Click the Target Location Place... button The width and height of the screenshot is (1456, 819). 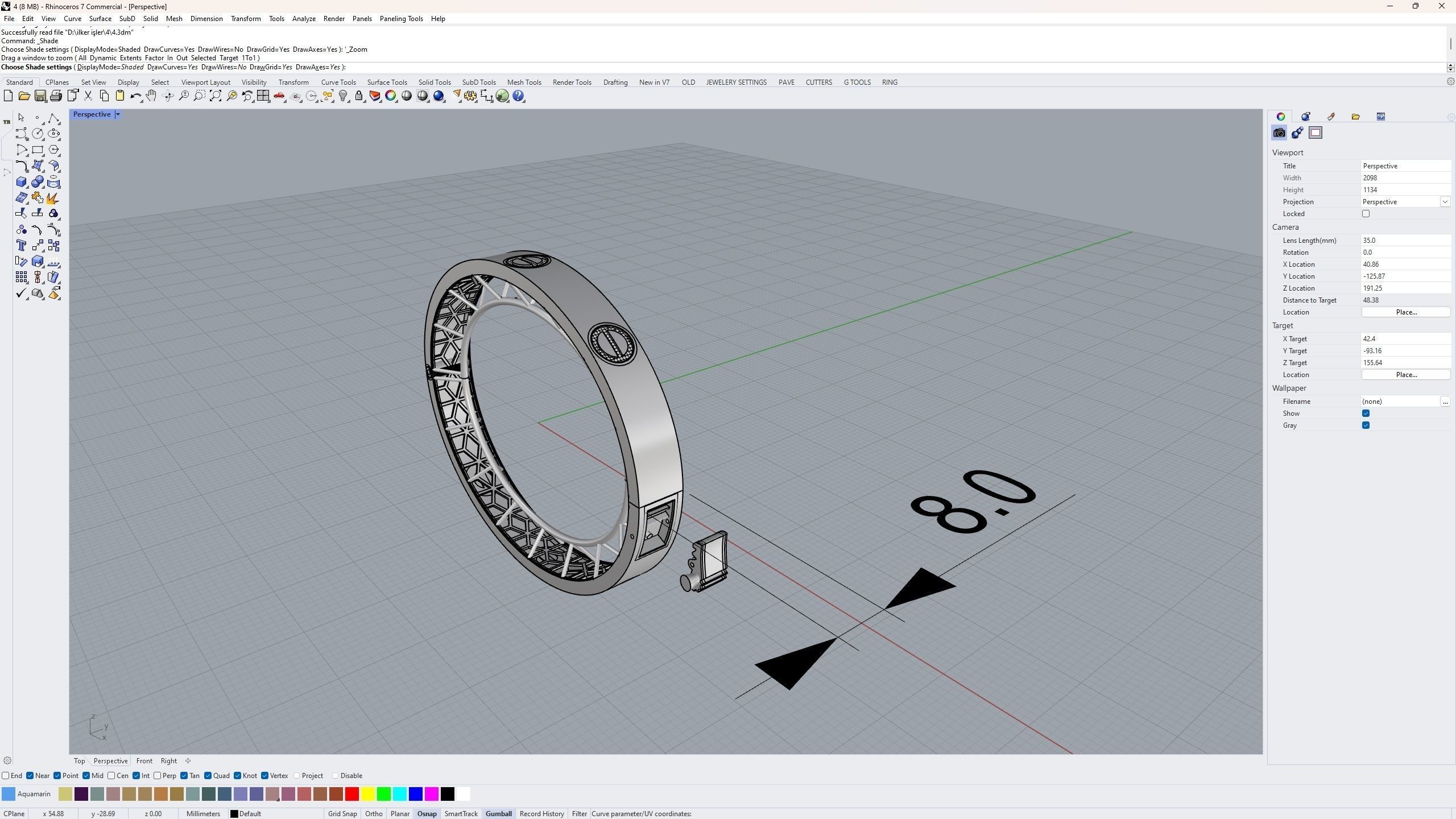coord(1406,375)
